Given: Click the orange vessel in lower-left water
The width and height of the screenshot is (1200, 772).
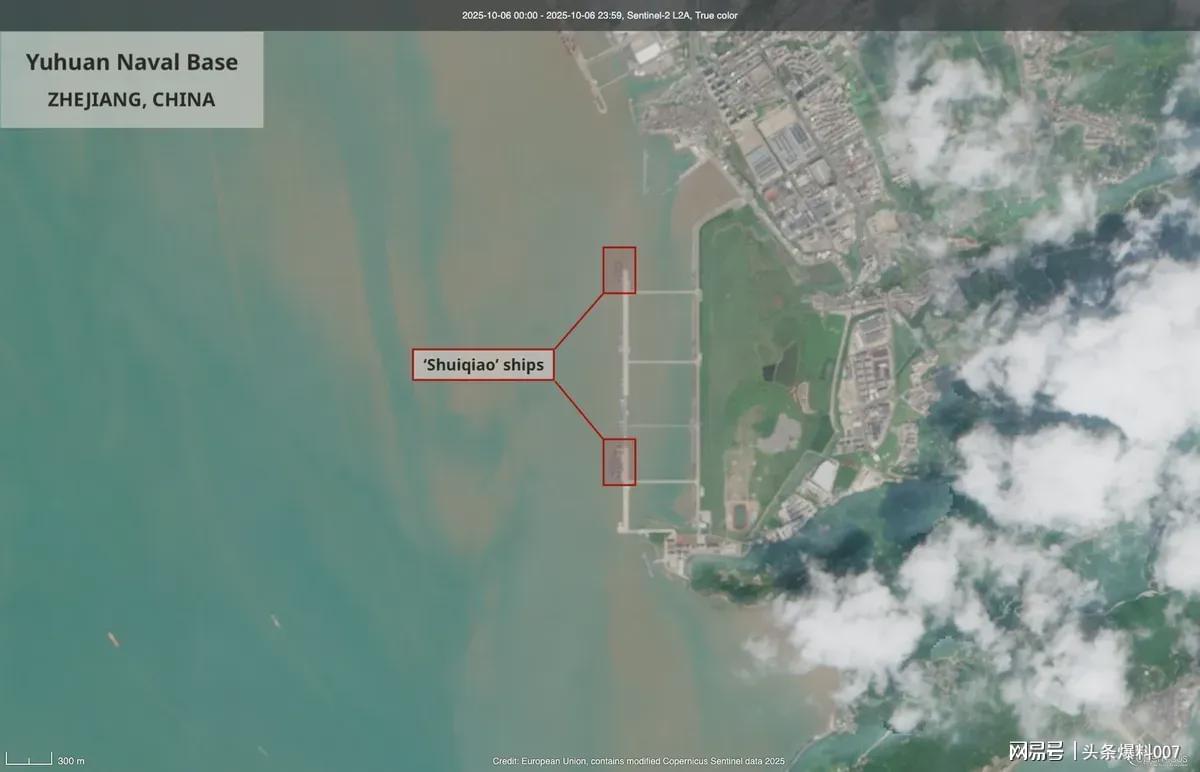Looking at the screenshot, I should (x=113, y=639).
